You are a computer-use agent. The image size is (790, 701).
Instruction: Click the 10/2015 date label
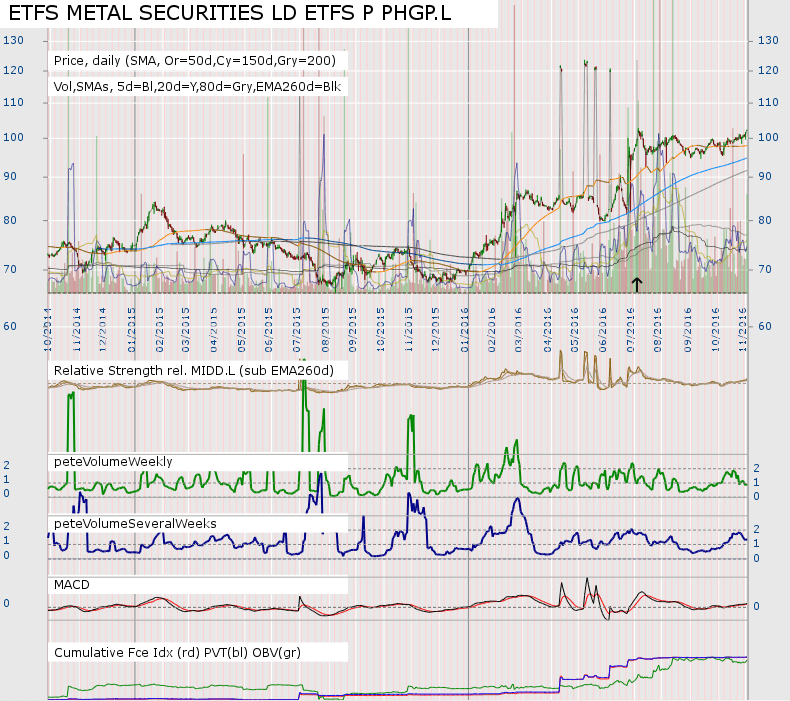pyautogui.click(x=380, y=330)
